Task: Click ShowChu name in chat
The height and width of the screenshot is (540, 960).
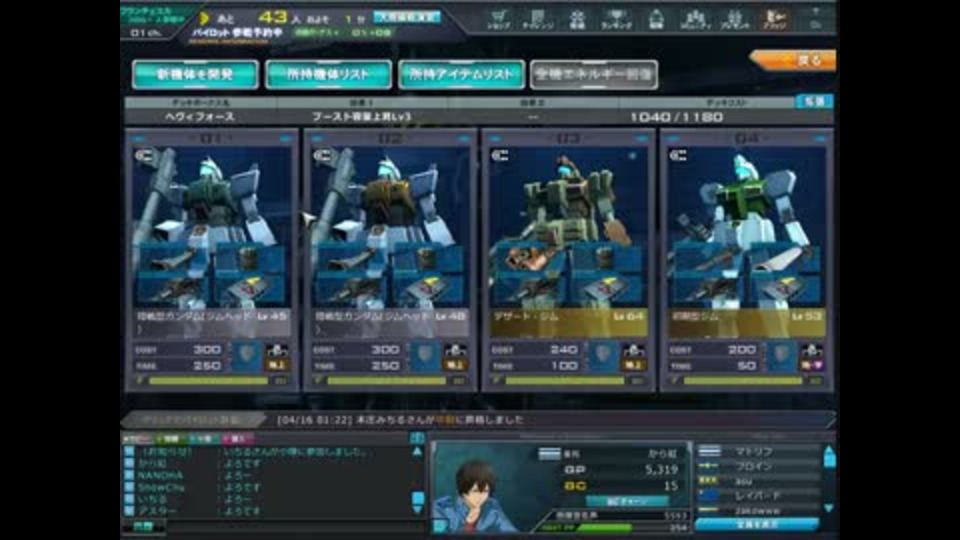Action: 161,487
